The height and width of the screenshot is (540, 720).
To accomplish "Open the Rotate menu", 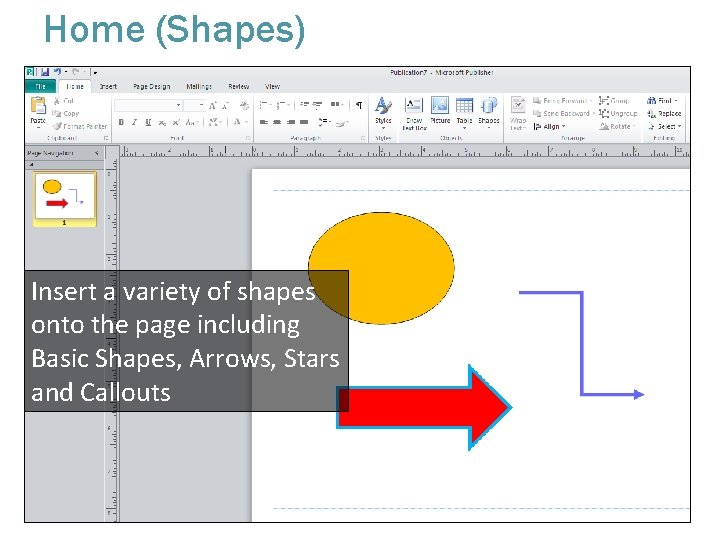I will click(618, 126).
